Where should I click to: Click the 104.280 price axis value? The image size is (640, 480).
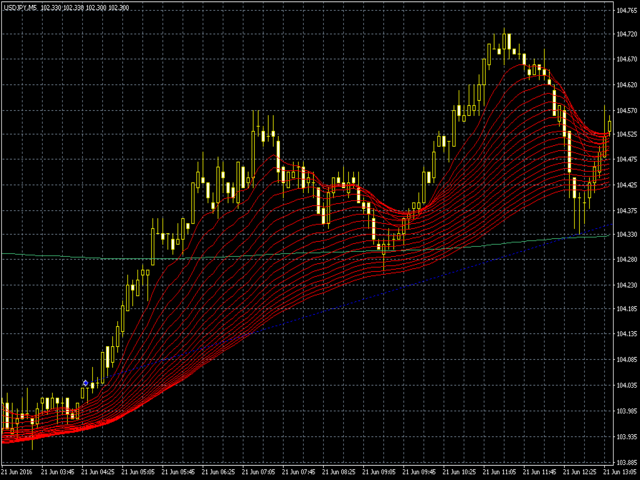pyautogui.click(x=627, y=260)
